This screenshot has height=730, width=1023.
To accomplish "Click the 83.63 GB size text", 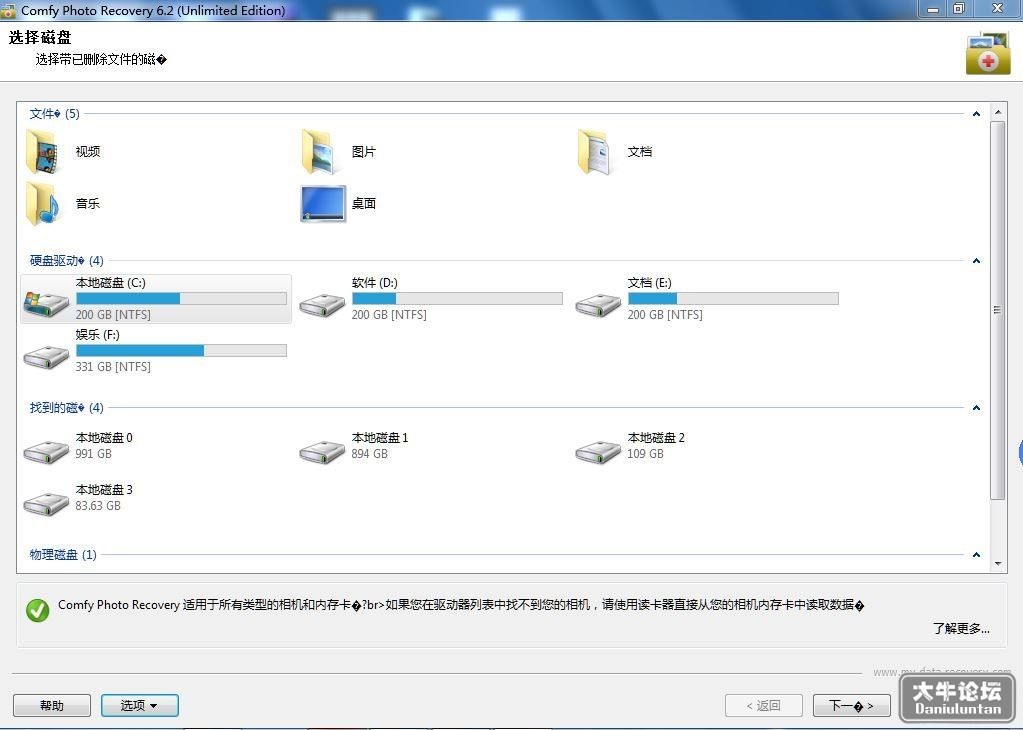I will pyautogui.click(x=98, y=506).
